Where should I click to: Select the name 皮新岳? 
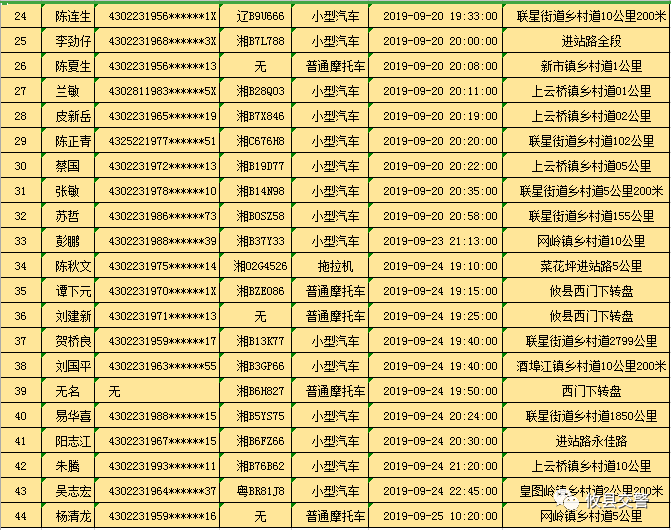[x=73, y=116]
